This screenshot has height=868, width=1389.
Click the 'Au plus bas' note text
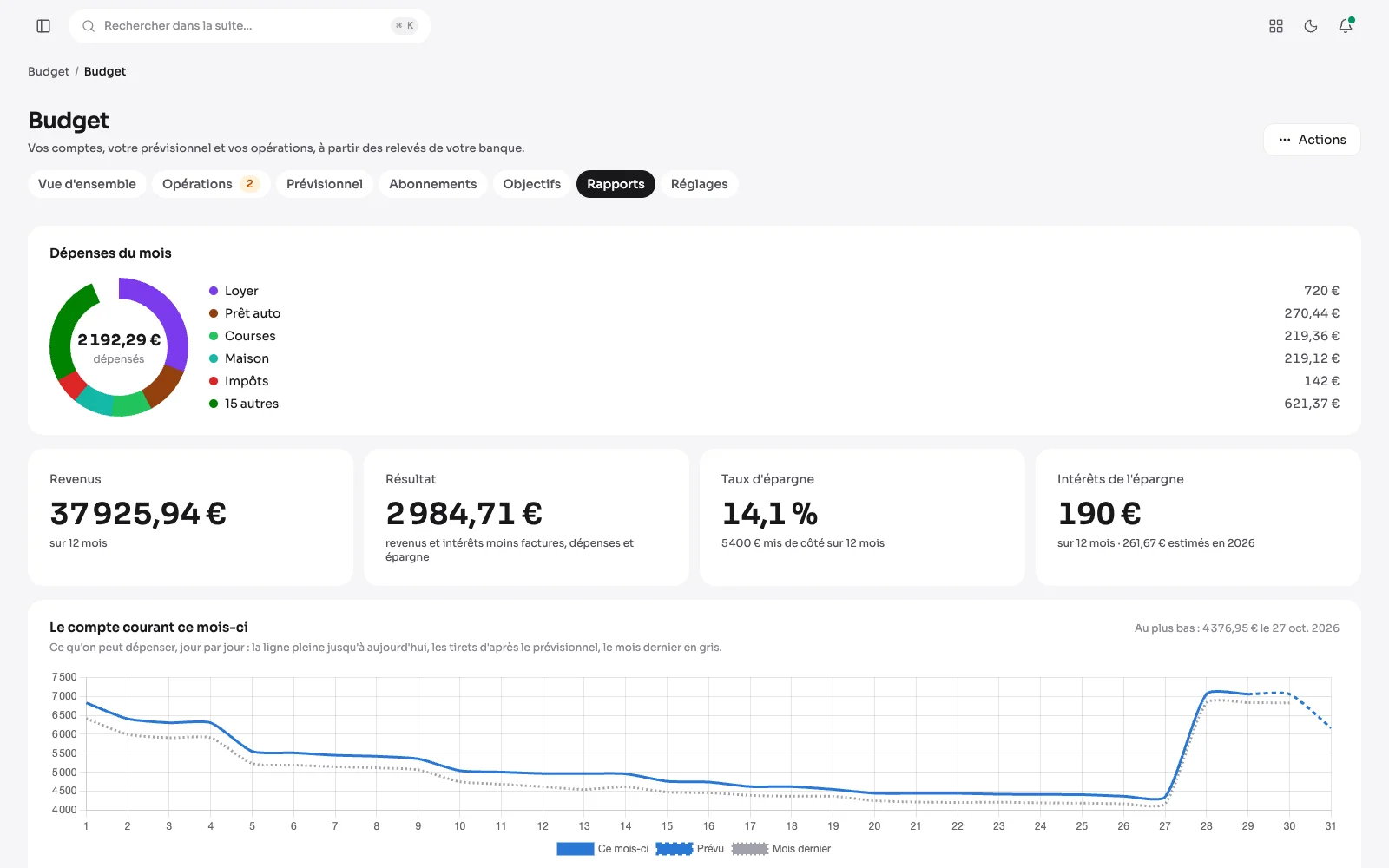(x=1237, y=628)
